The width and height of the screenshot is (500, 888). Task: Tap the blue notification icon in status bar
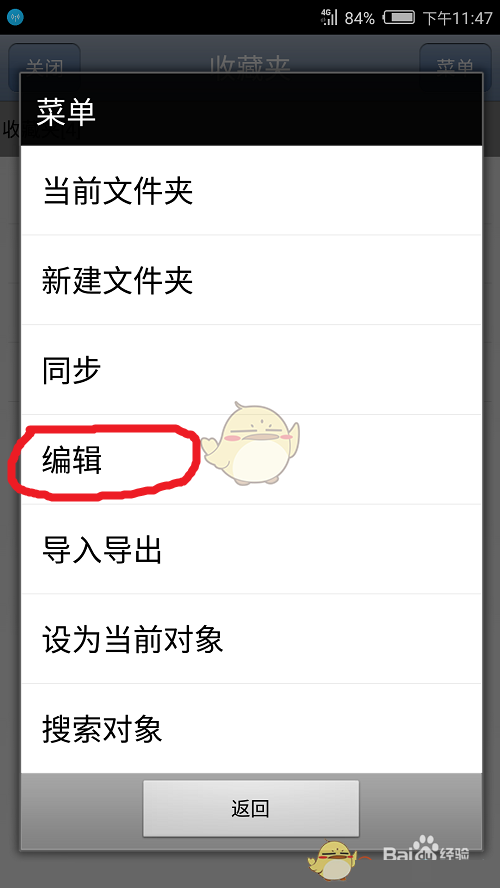coord(15,18)
